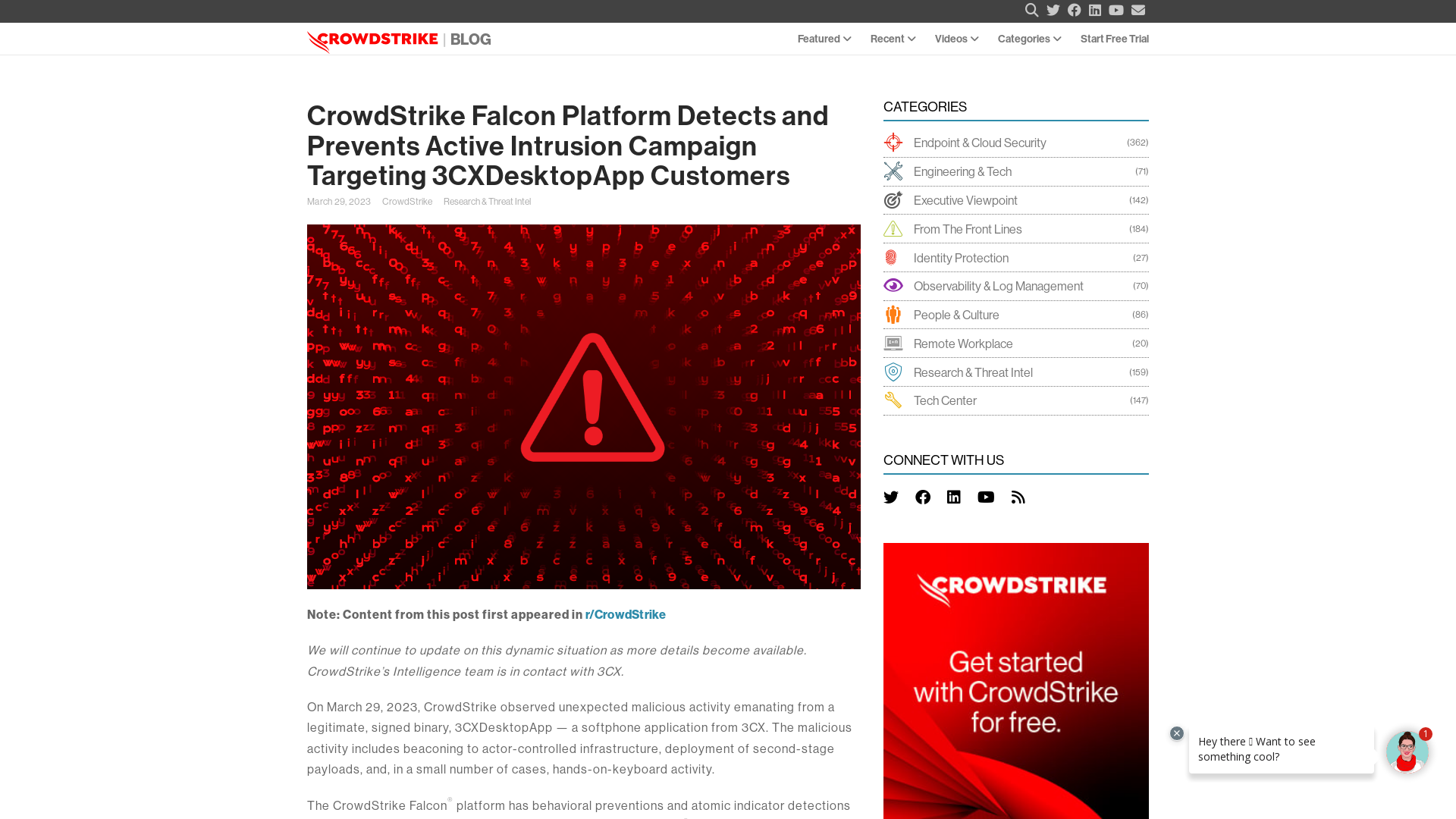
Task: Click the r/CrowdStrike subreddit link
Action: (625, 614)
